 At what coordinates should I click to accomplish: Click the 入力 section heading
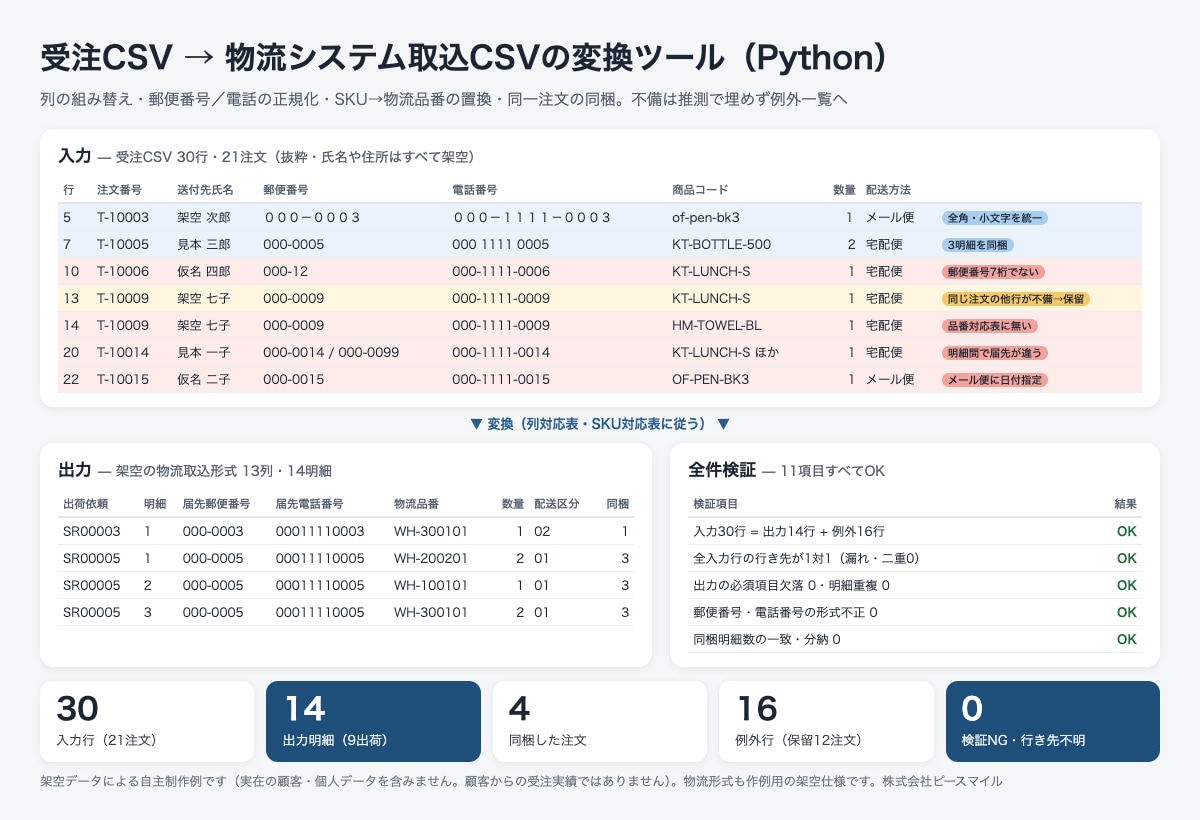click(x=75, y=156)
